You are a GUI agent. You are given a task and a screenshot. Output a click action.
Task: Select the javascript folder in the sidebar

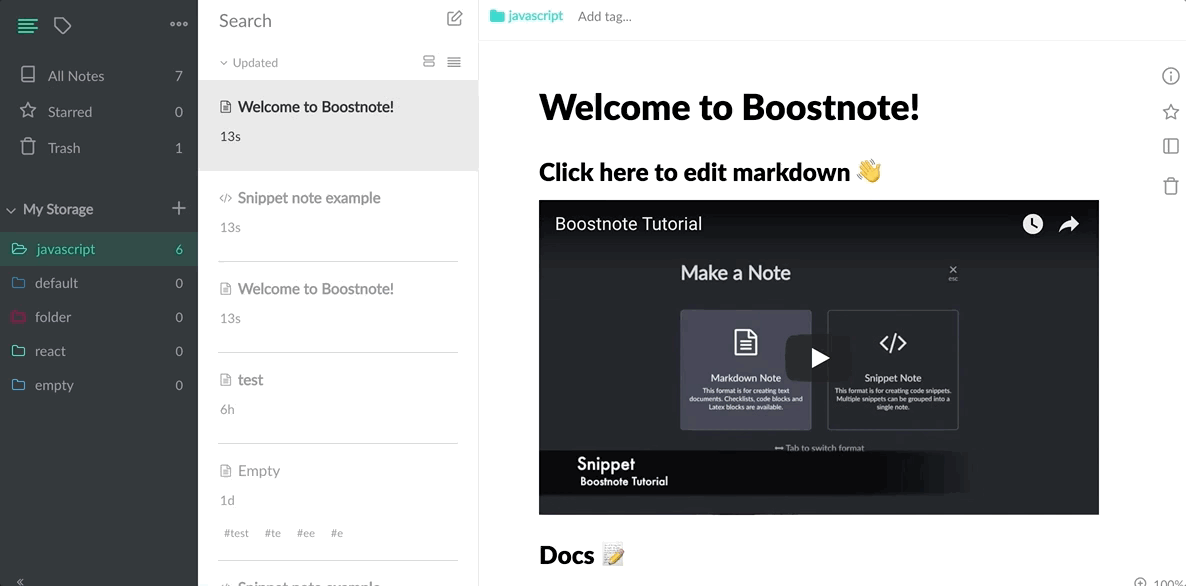point(98,250)
